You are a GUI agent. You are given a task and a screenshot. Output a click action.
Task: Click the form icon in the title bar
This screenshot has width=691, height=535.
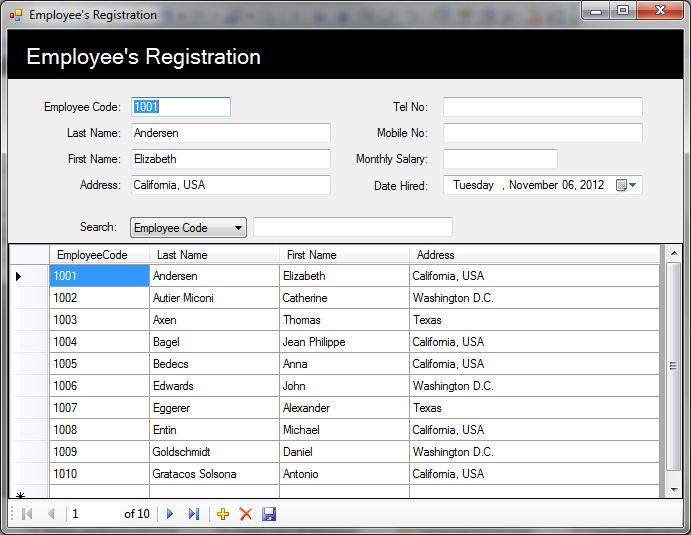click(x=16, y=15)
